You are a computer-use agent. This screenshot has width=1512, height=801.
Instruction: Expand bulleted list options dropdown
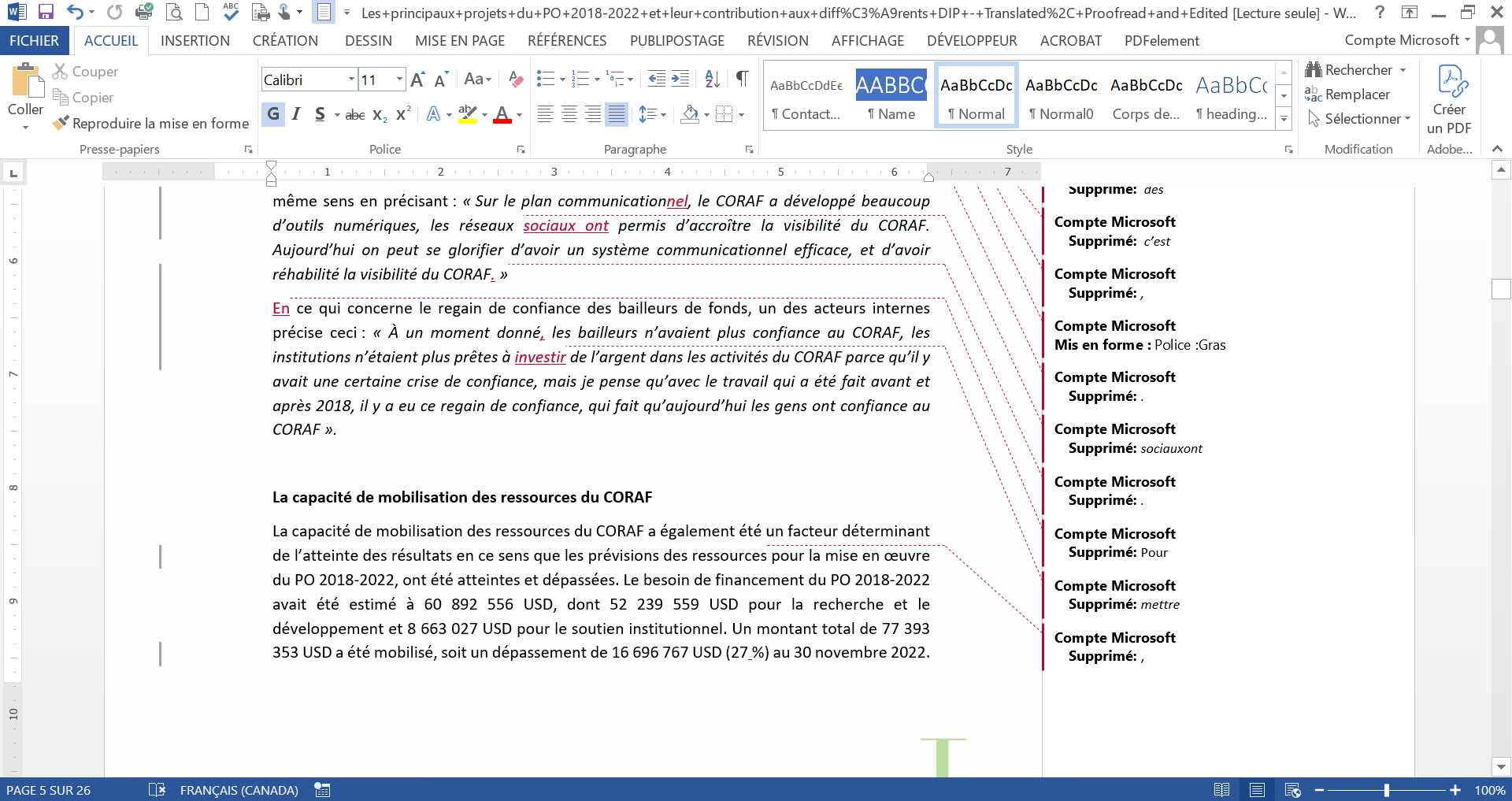click(562, 79)
